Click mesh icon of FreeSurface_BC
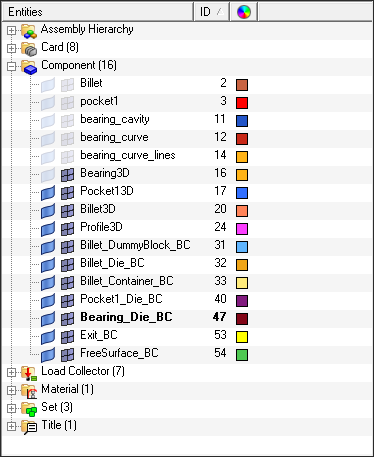This screenshot has height=457, width=374. (67, 355)
